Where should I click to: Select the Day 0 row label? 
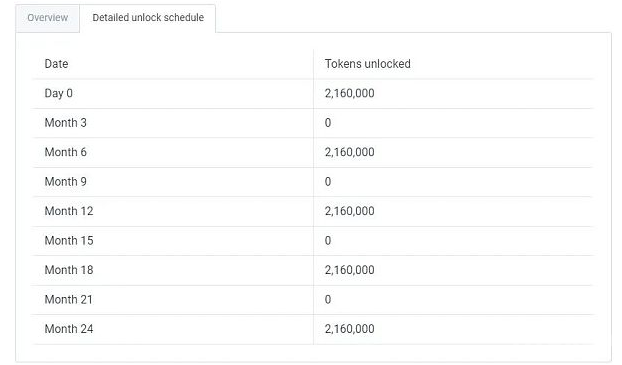(x=59, y=93)
